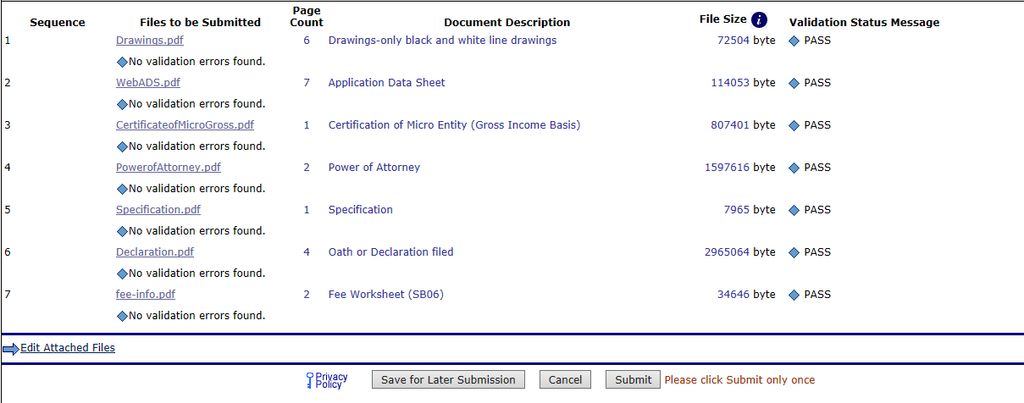Image resolution: width=1024 pixels, height=403 pixels.
Task: Click the 'Oath or Declaration filed' description
Action: pos(391,252)
